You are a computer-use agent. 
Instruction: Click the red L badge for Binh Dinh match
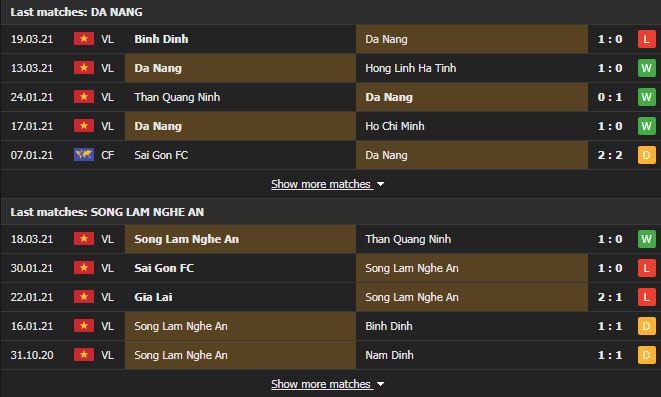coord(646,39)
